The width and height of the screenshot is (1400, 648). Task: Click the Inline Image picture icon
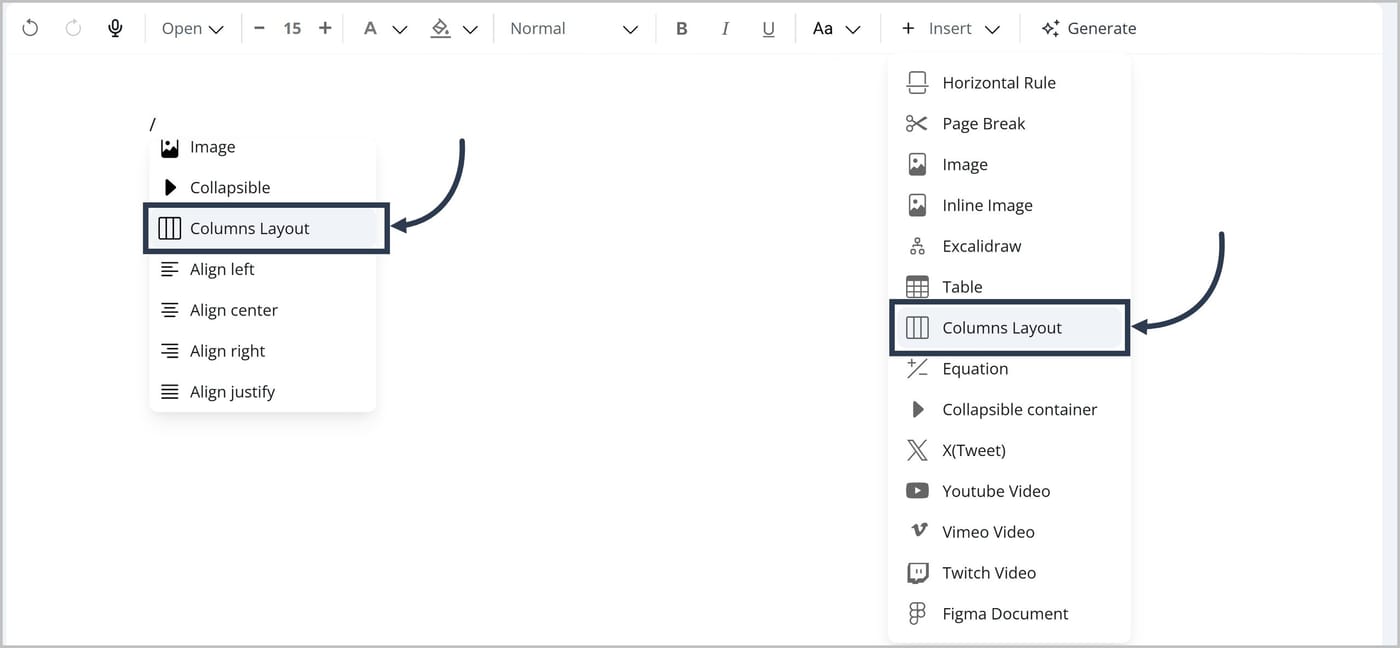click(x=917, y=206)
